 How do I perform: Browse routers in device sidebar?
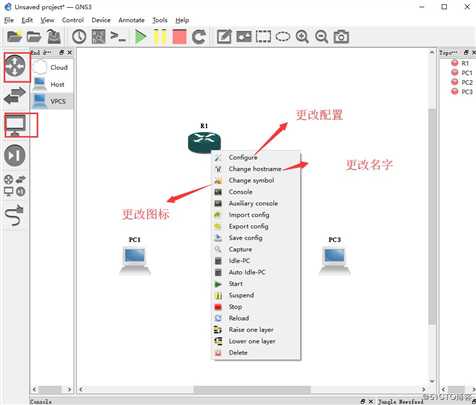click(15, 66)
